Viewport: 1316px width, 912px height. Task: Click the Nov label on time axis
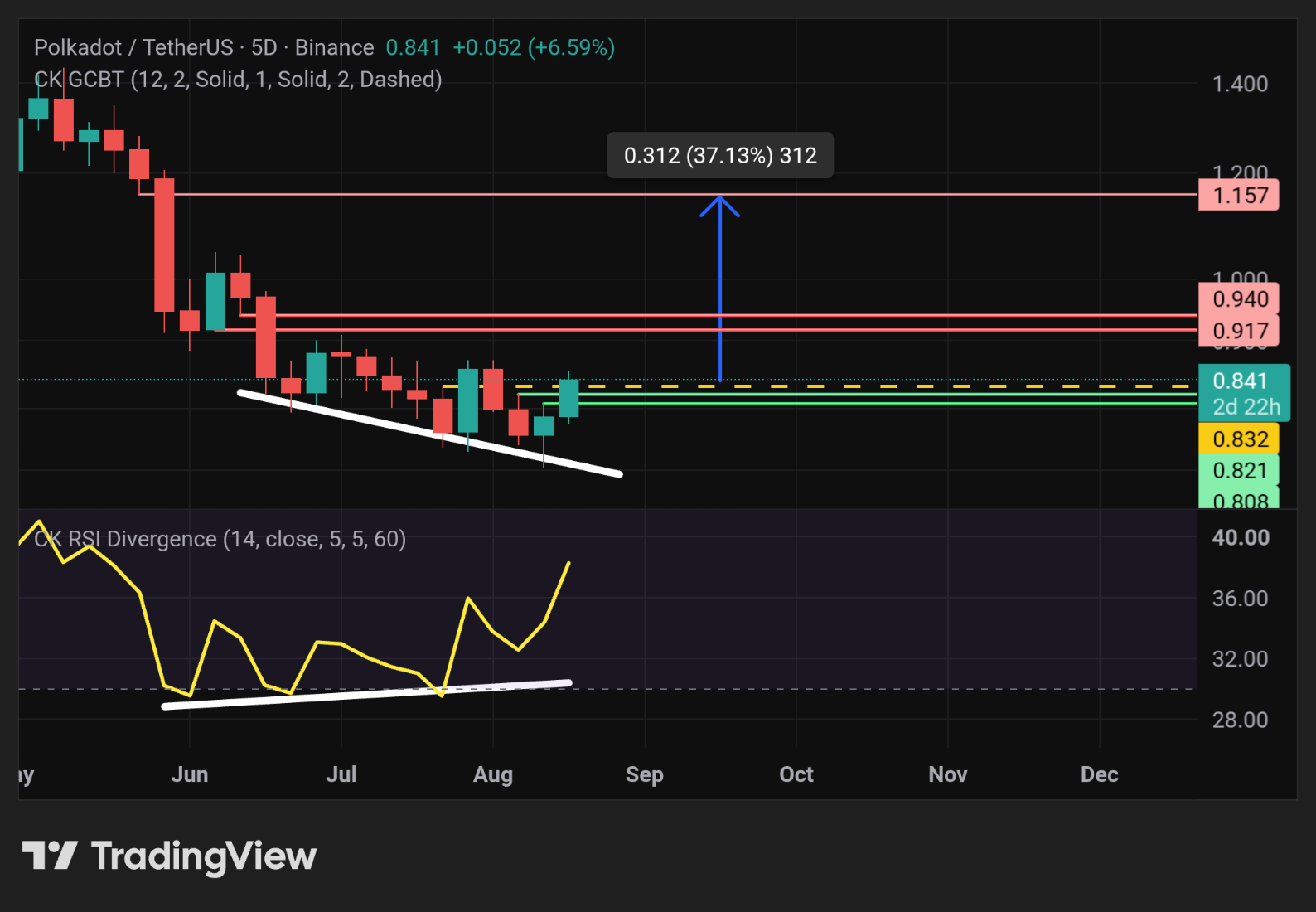(948, 774)
